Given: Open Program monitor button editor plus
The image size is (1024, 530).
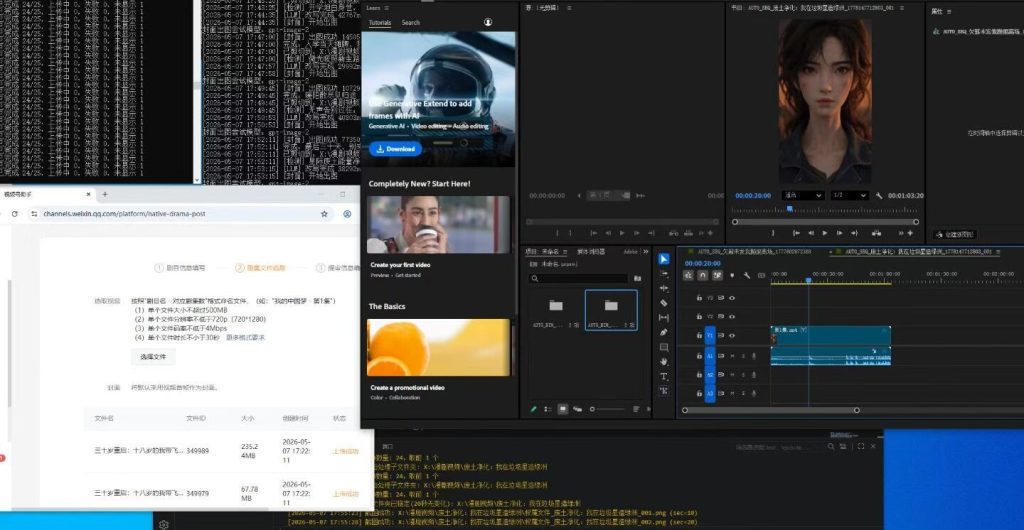Looking at the screenshot, I should (x=910, y=233).
